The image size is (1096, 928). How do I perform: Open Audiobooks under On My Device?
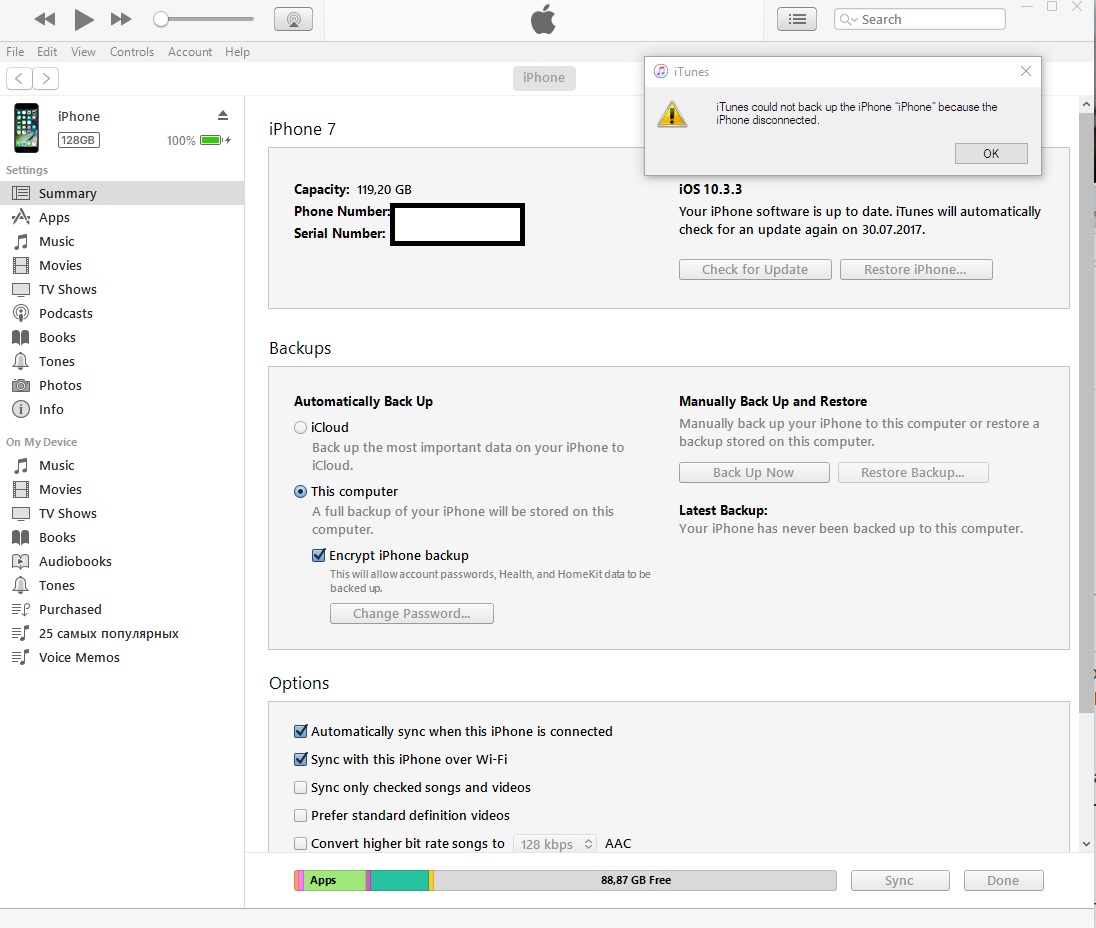(122, 561)
